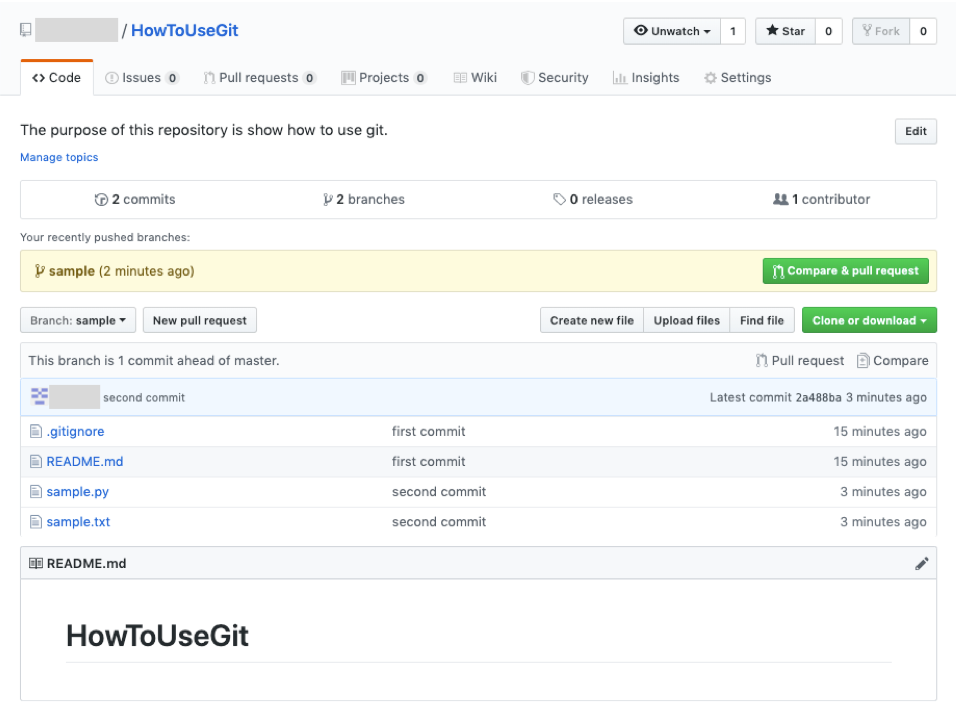Click Find file
The image size is (956, 718).
tap(762, 320)
